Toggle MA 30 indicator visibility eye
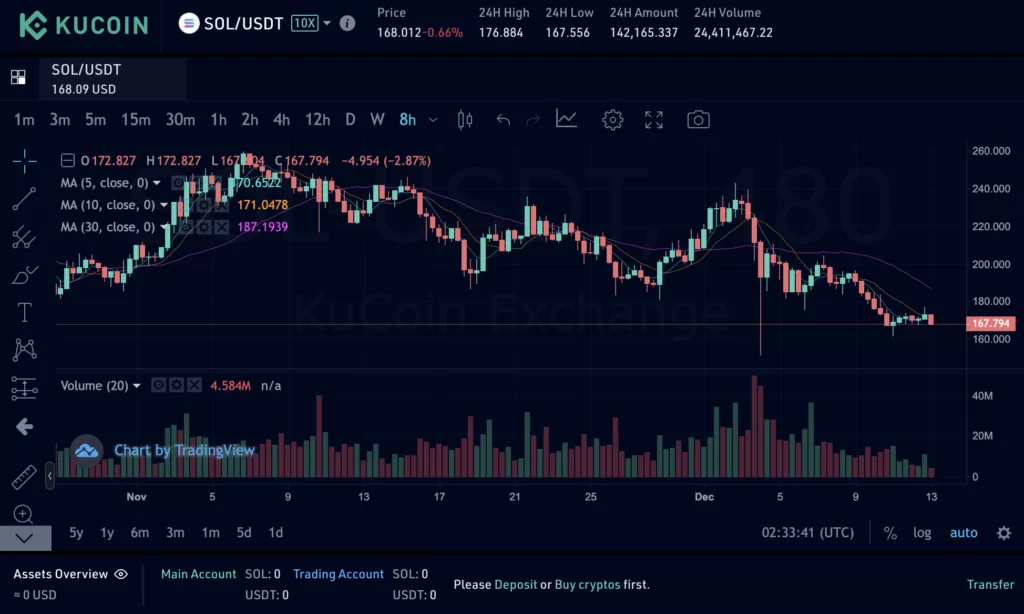This screenshot has width=1024, height=614. (186, 227)
